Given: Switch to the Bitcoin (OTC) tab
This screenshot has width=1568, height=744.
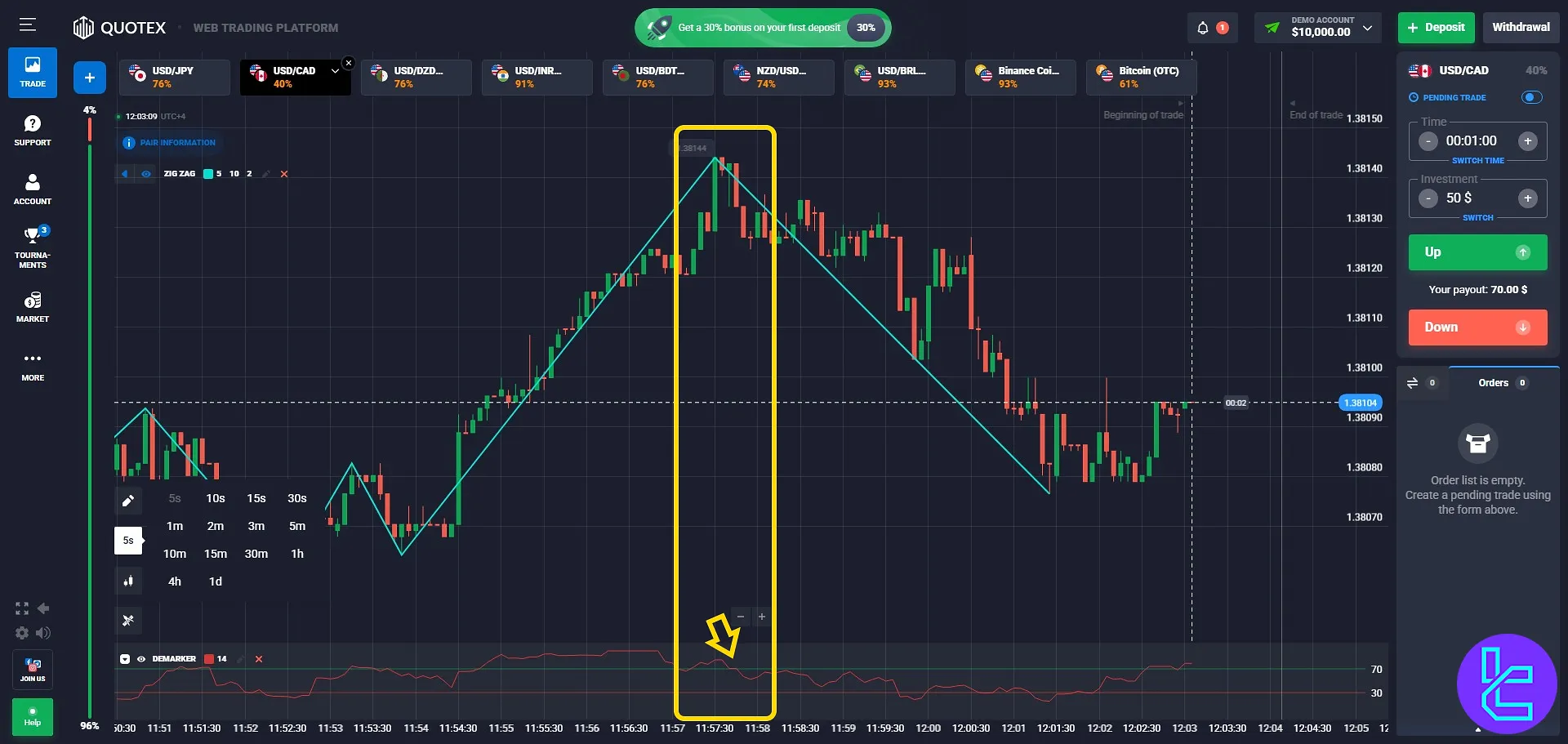Looking at the screenshot, I should 1142,78.
